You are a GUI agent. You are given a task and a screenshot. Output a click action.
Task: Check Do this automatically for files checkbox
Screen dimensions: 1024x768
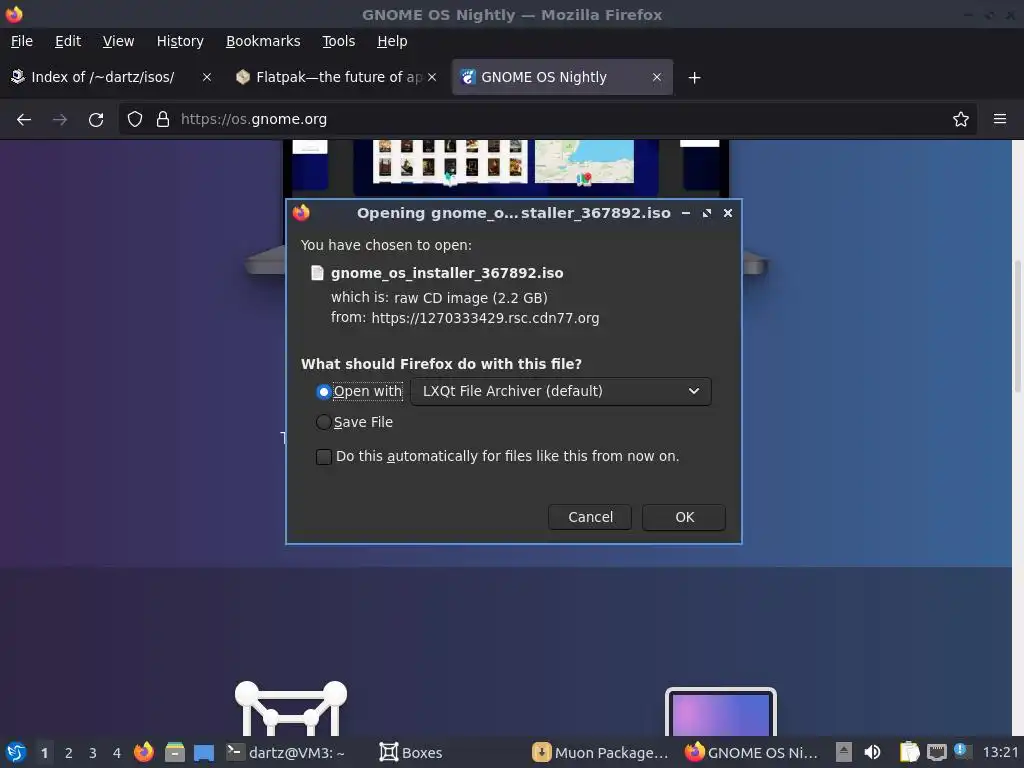[323, 456]
